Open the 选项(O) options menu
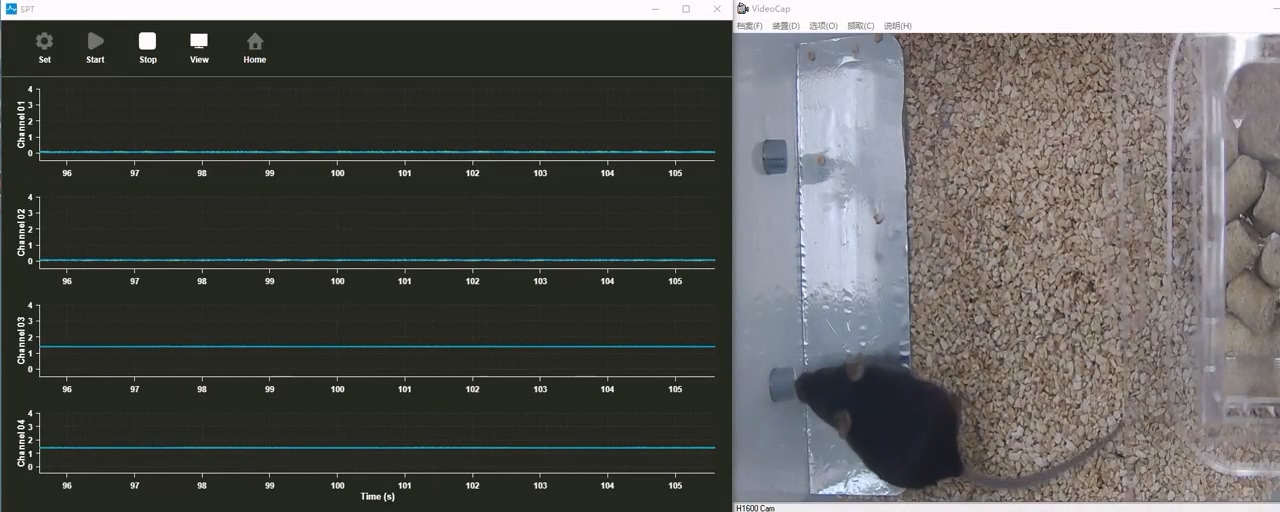The width and height of the screenshot is (1280, 512). [823, 26]
